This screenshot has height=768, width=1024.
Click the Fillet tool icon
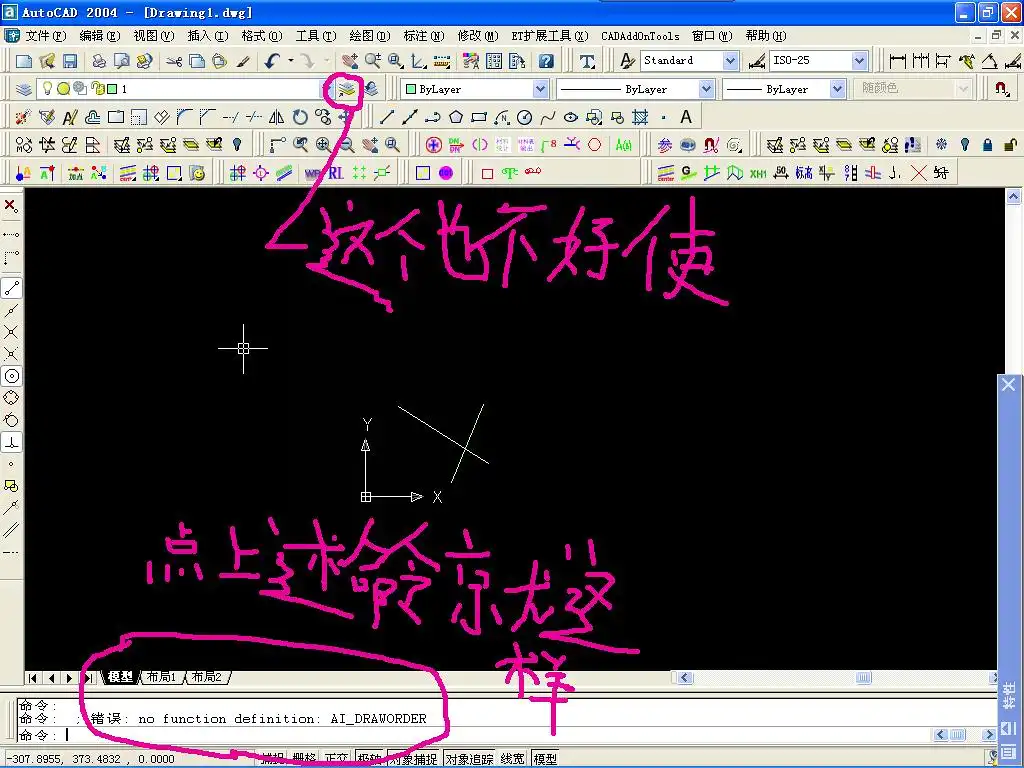(x=185, y=118)
